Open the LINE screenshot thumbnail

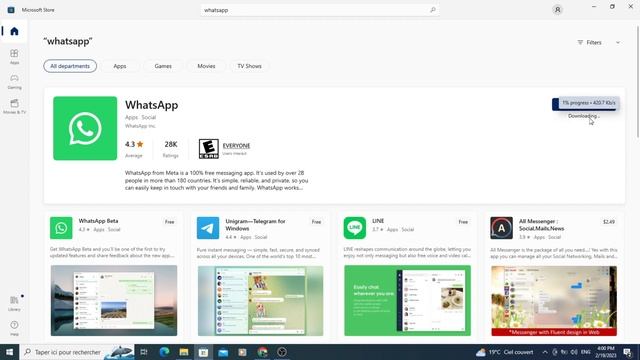(x=407, y=301)
